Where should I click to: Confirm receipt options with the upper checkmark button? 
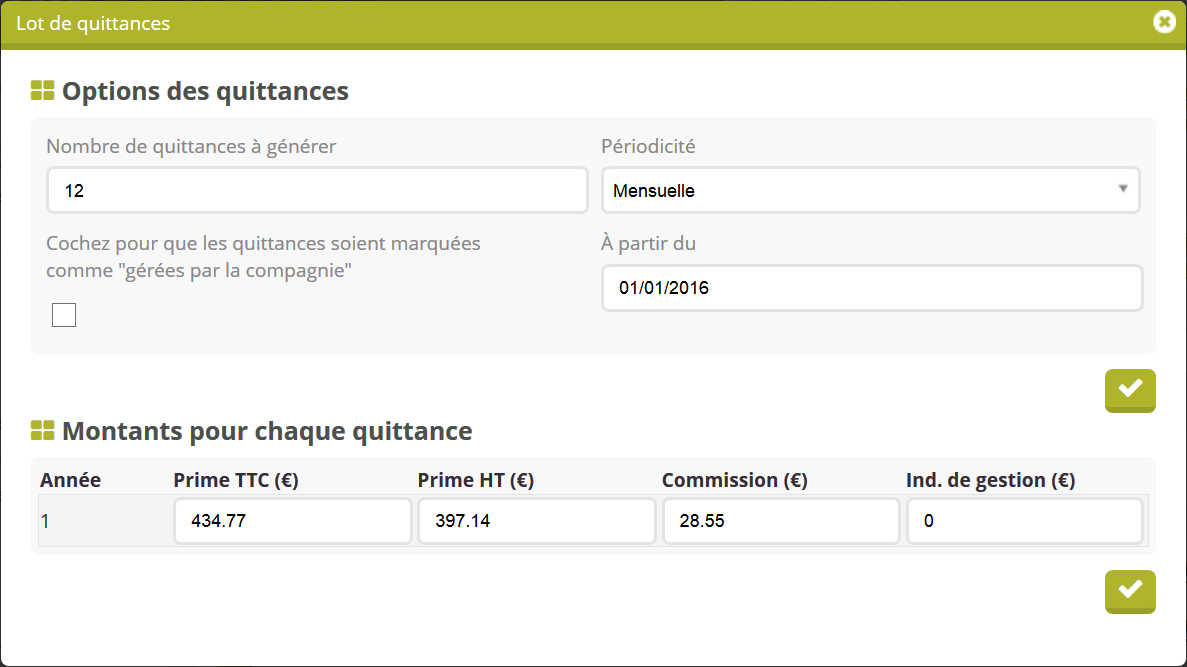tap(1130, 389)
